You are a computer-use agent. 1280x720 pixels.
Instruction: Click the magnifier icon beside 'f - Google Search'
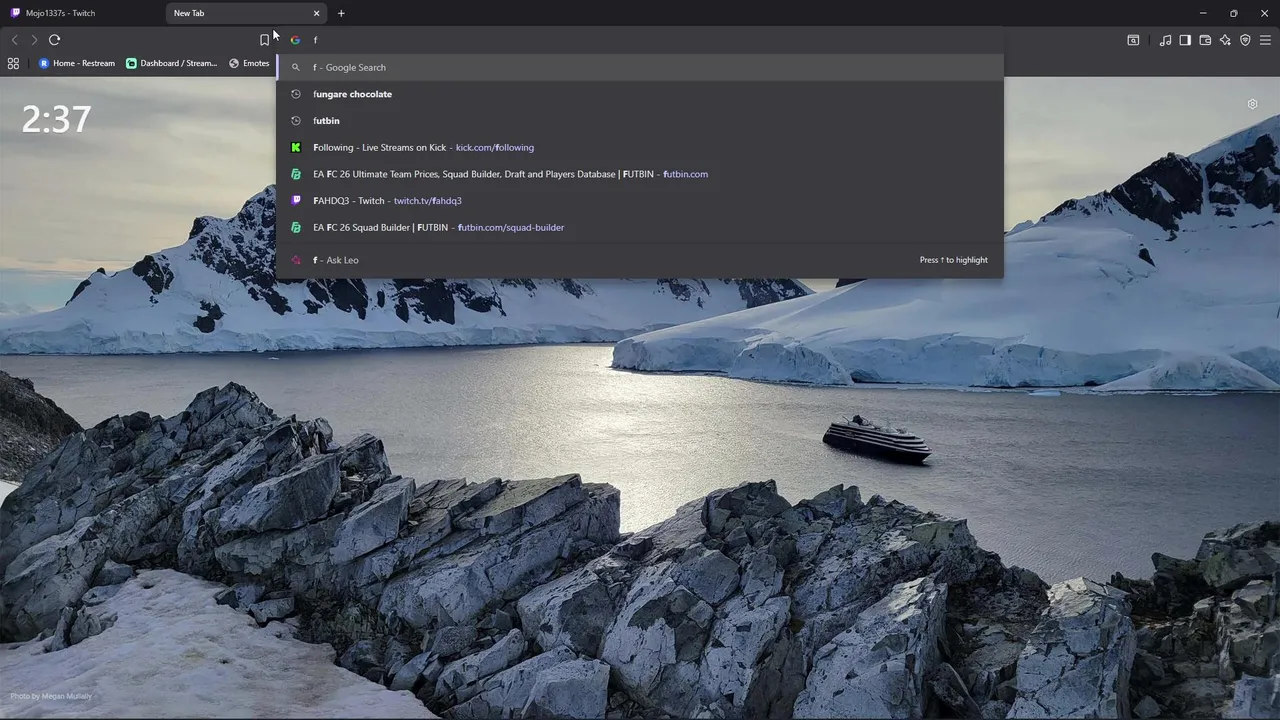coord(295,67)
